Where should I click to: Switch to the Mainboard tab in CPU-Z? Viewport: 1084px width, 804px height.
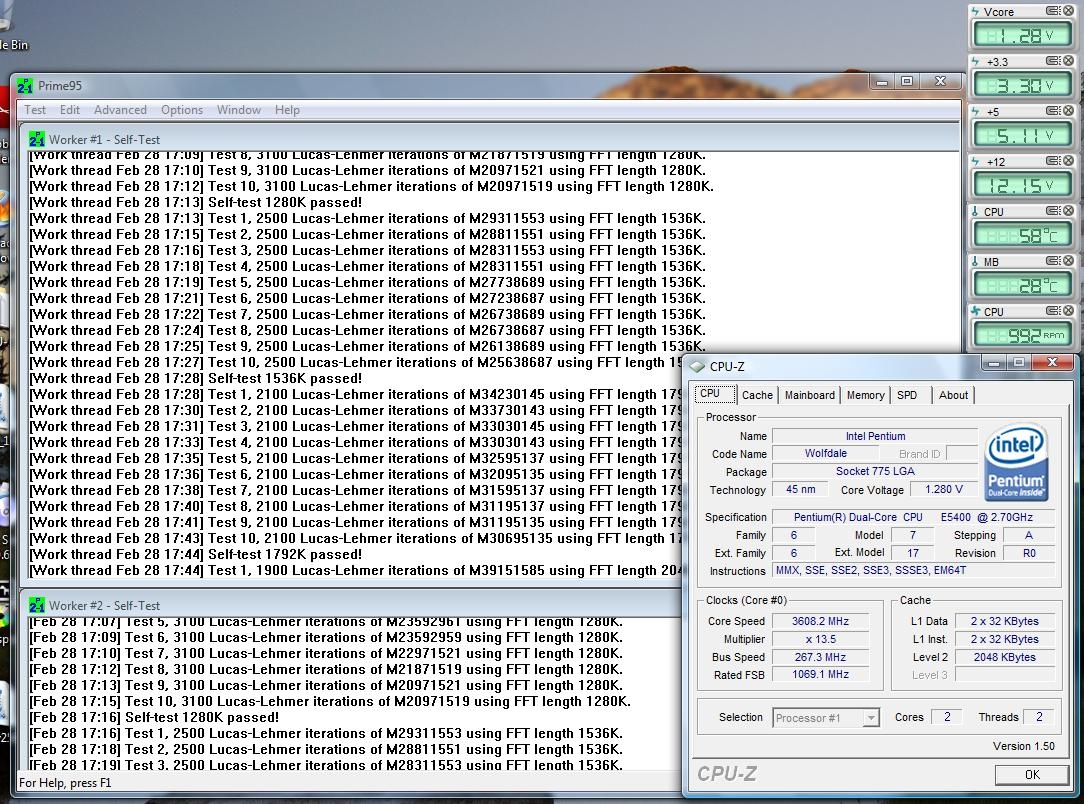810,395
